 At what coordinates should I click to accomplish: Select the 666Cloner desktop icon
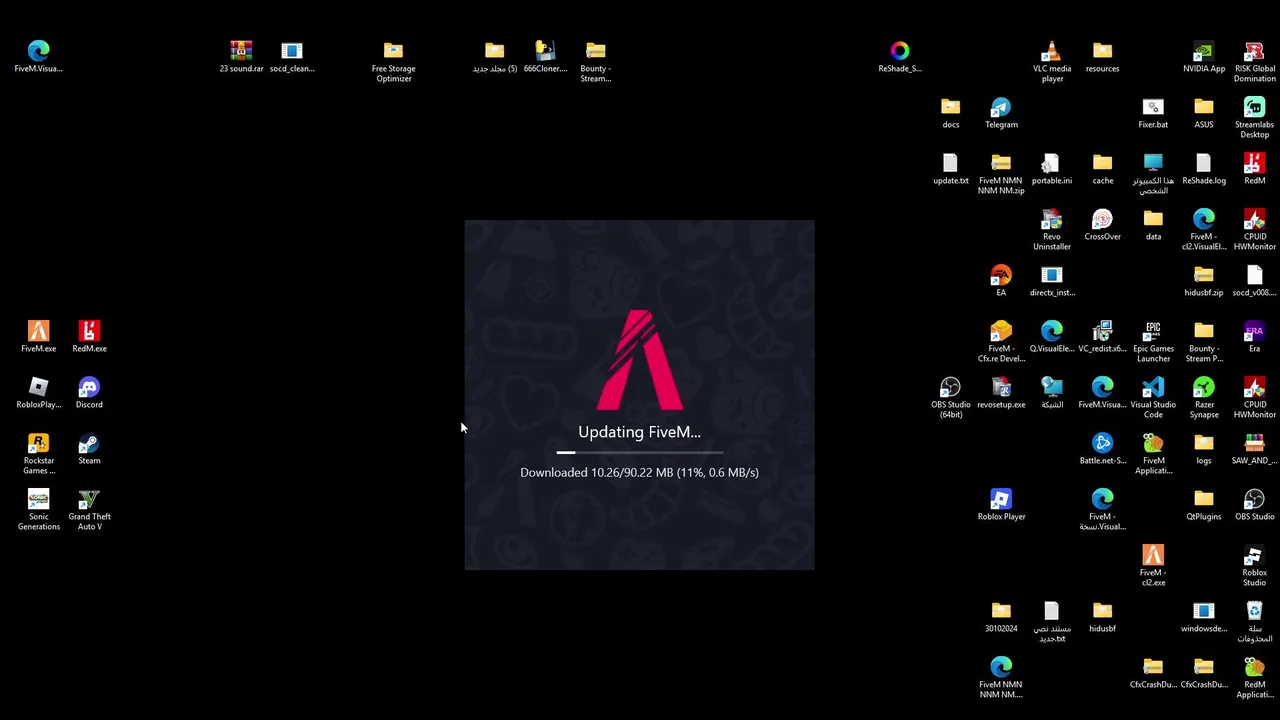pyautogui.click(x=545, y=57)
